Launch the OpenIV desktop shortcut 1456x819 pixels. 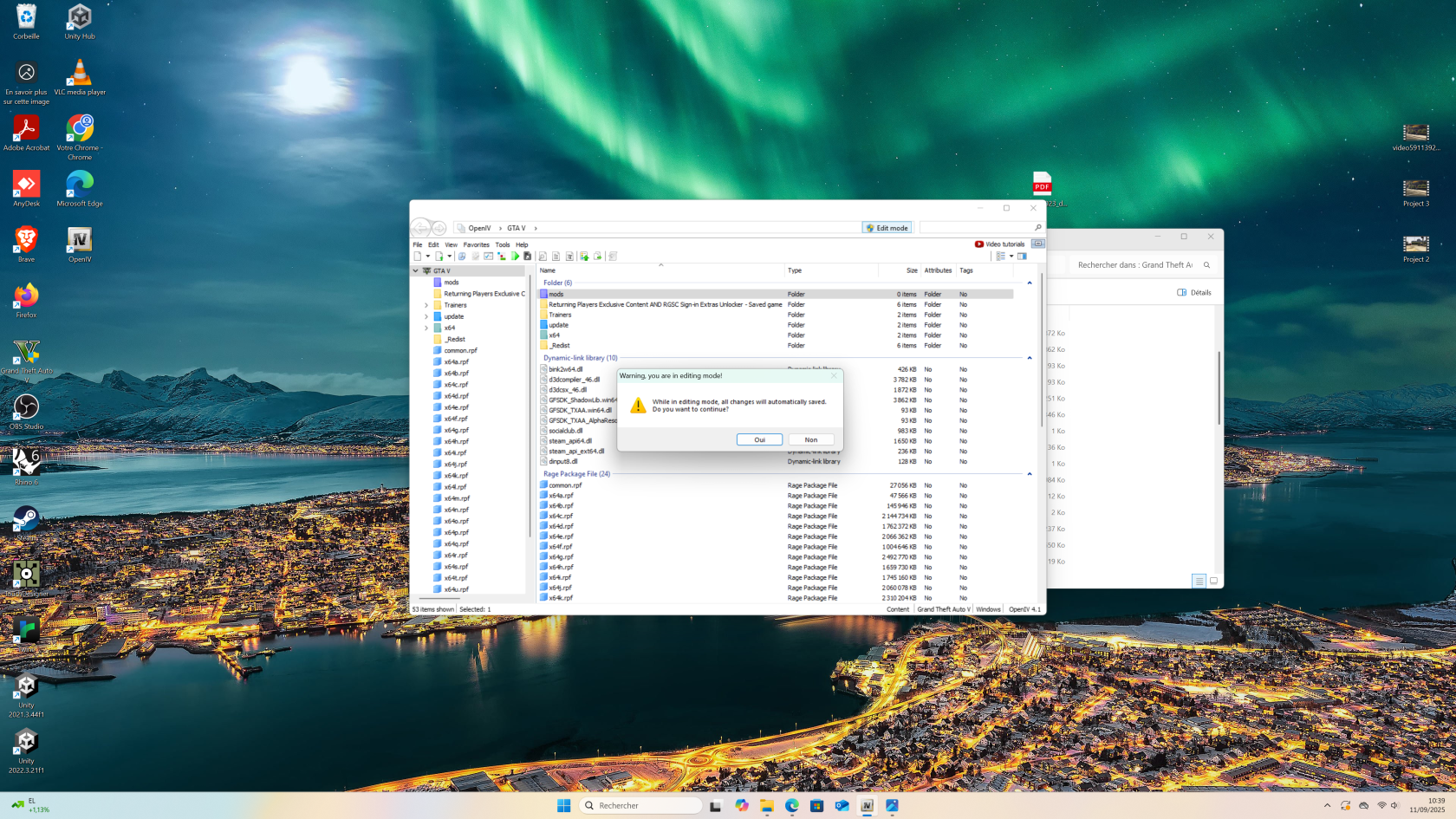click(x=80, y=243)
